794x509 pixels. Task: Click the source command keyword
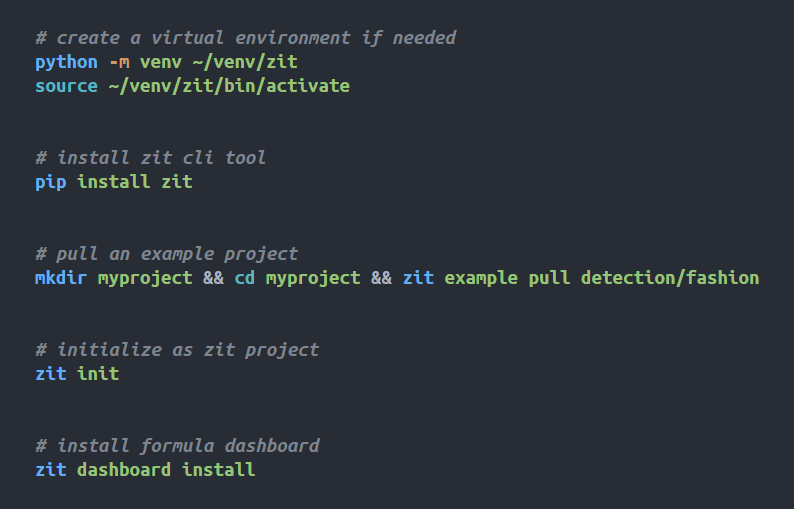66,86
